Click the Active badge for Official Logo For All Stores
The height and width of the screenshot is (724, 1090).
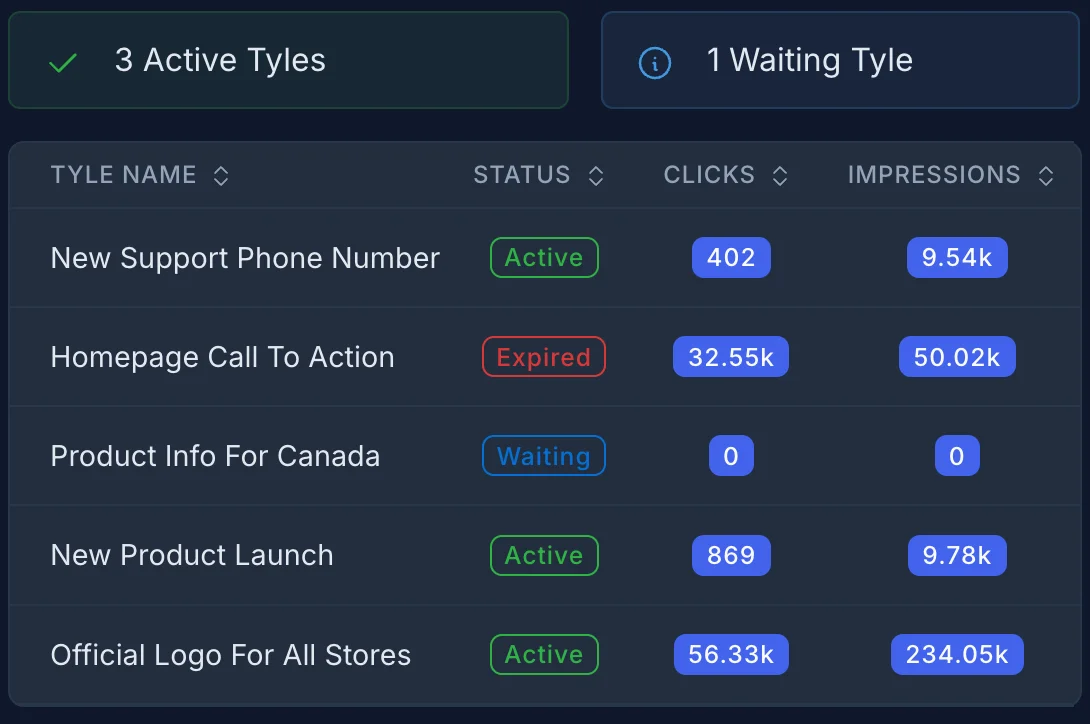[544, 654]
